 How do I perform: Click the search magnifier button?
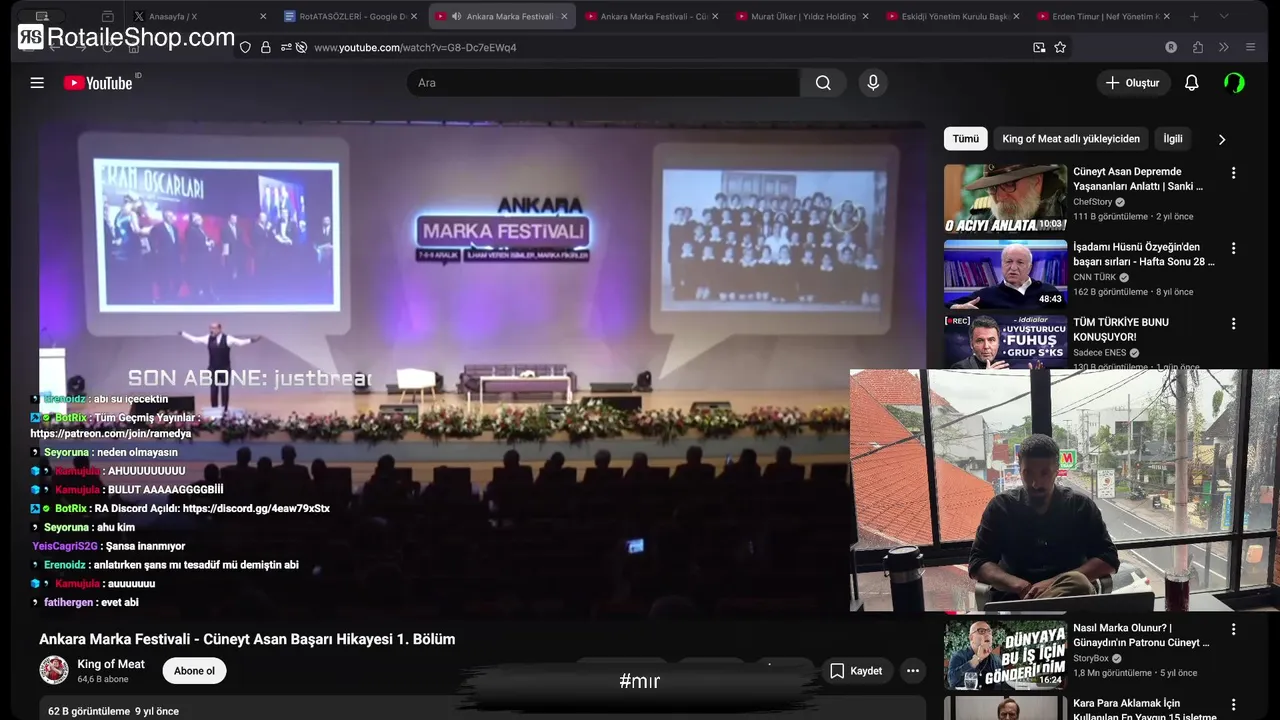tap(823, 83)
